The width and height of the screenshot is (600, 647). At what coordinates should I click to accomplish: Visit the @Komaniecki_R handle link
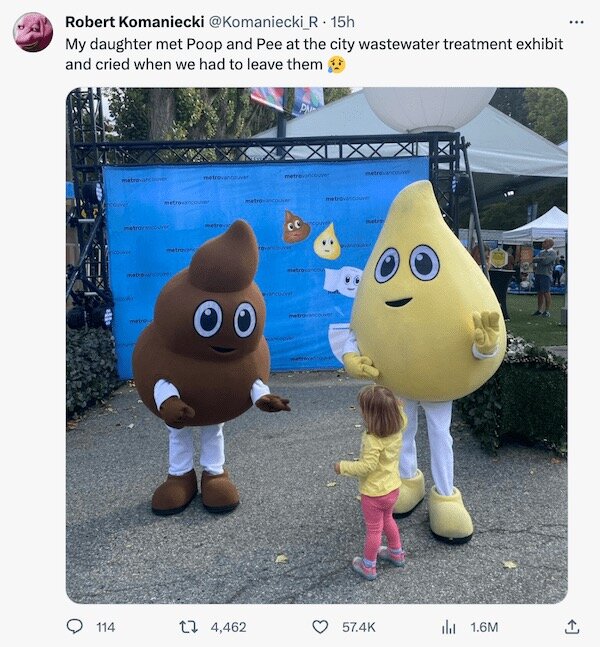coord(264,22)
